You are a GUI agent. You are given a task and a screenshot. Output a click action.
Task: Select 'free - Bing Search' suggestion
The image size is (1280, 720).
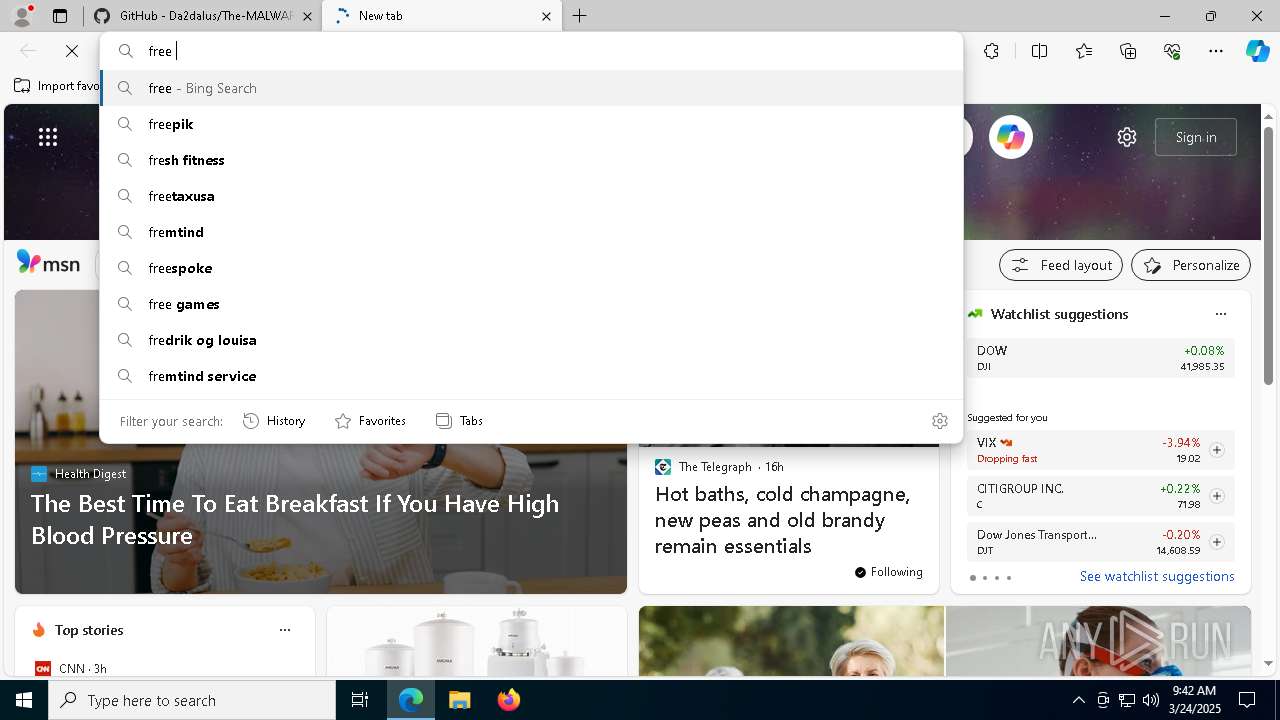pos(531,88)
